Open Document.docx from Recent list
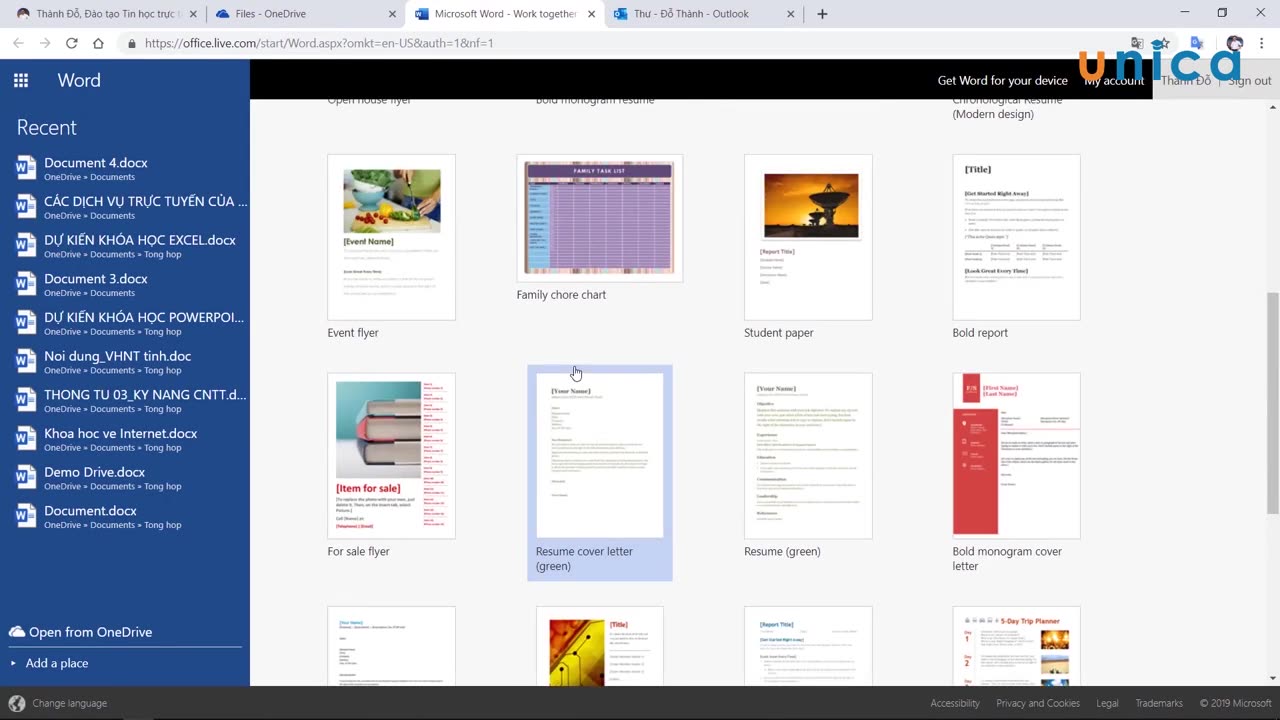The height and width of the screenshot is (720, 1280). coord(125,516)
